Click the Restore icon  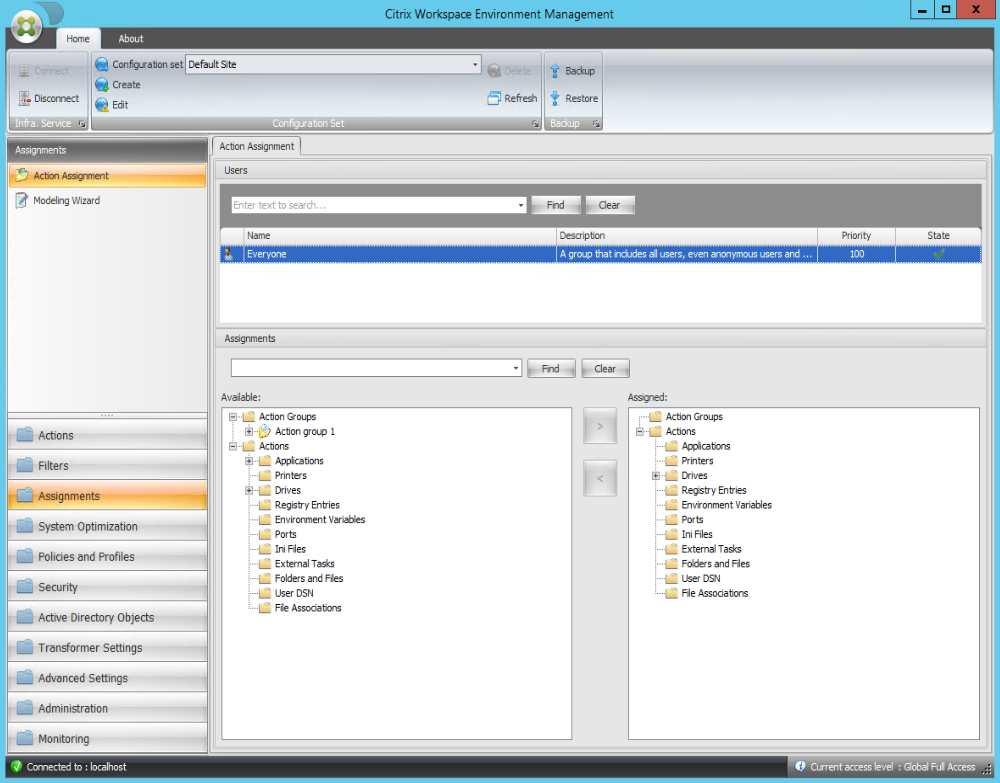[x=555, y=98]
